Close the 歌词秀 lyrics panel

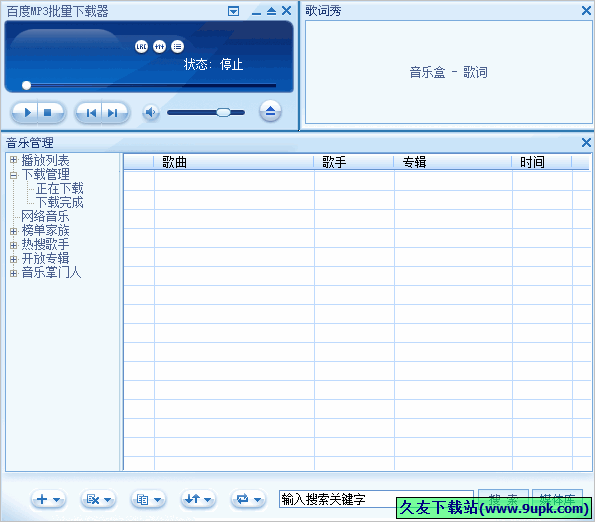pyautogui.click(x=586, y=11)
